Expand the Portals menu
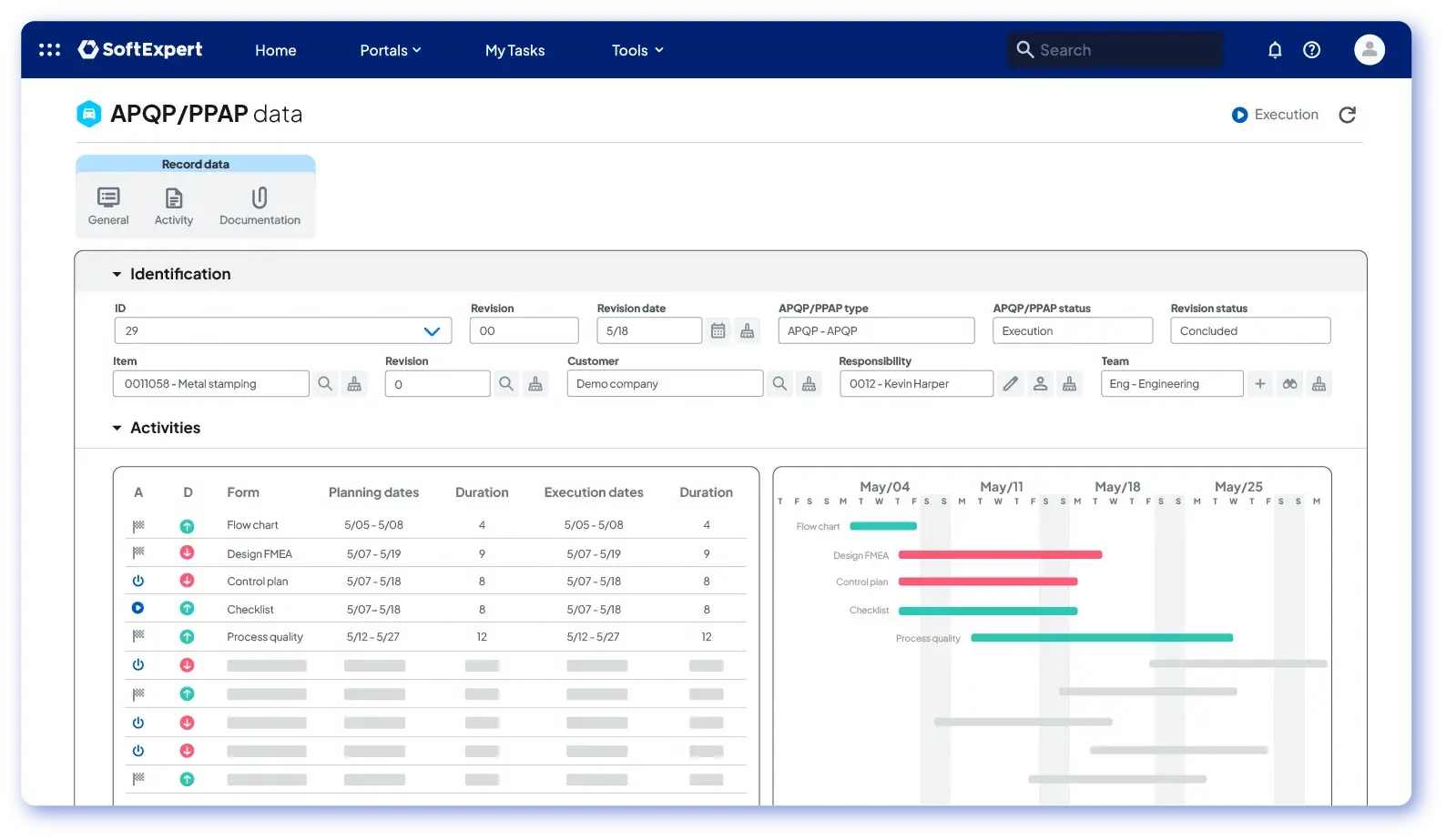The width and height of the screenshot is (1446, 840). point(391,50)
